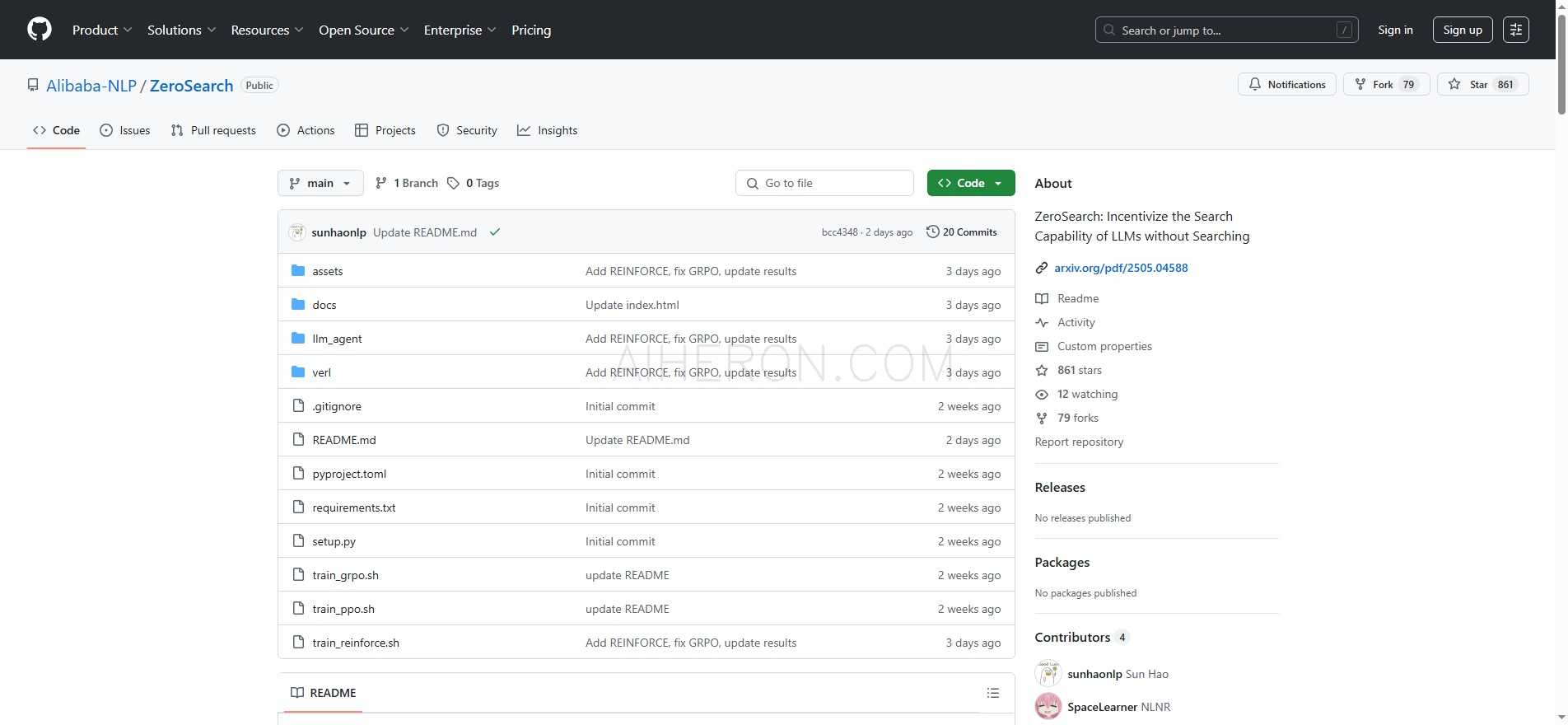Open the Packages section heading
Screen dimensions: 1568x725
pyautogui.click(x=1062, y=563)
